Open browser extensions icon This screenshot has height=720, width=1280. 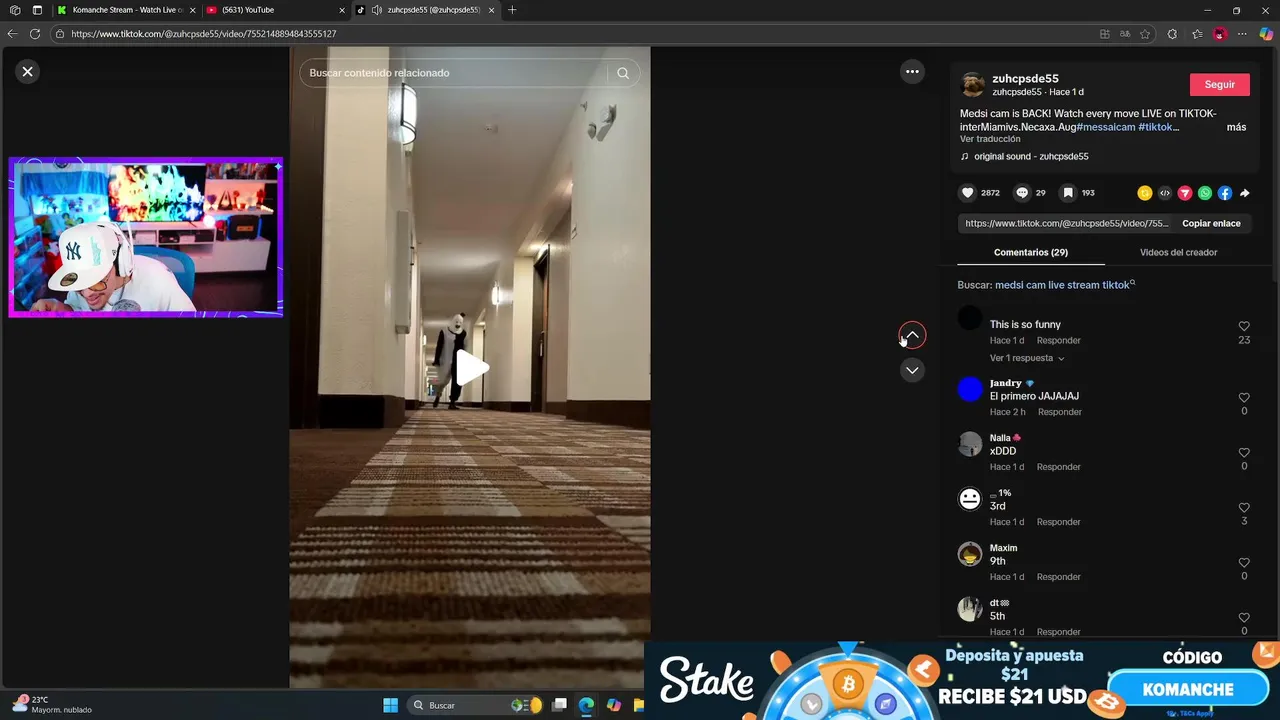coord(1172,34)
